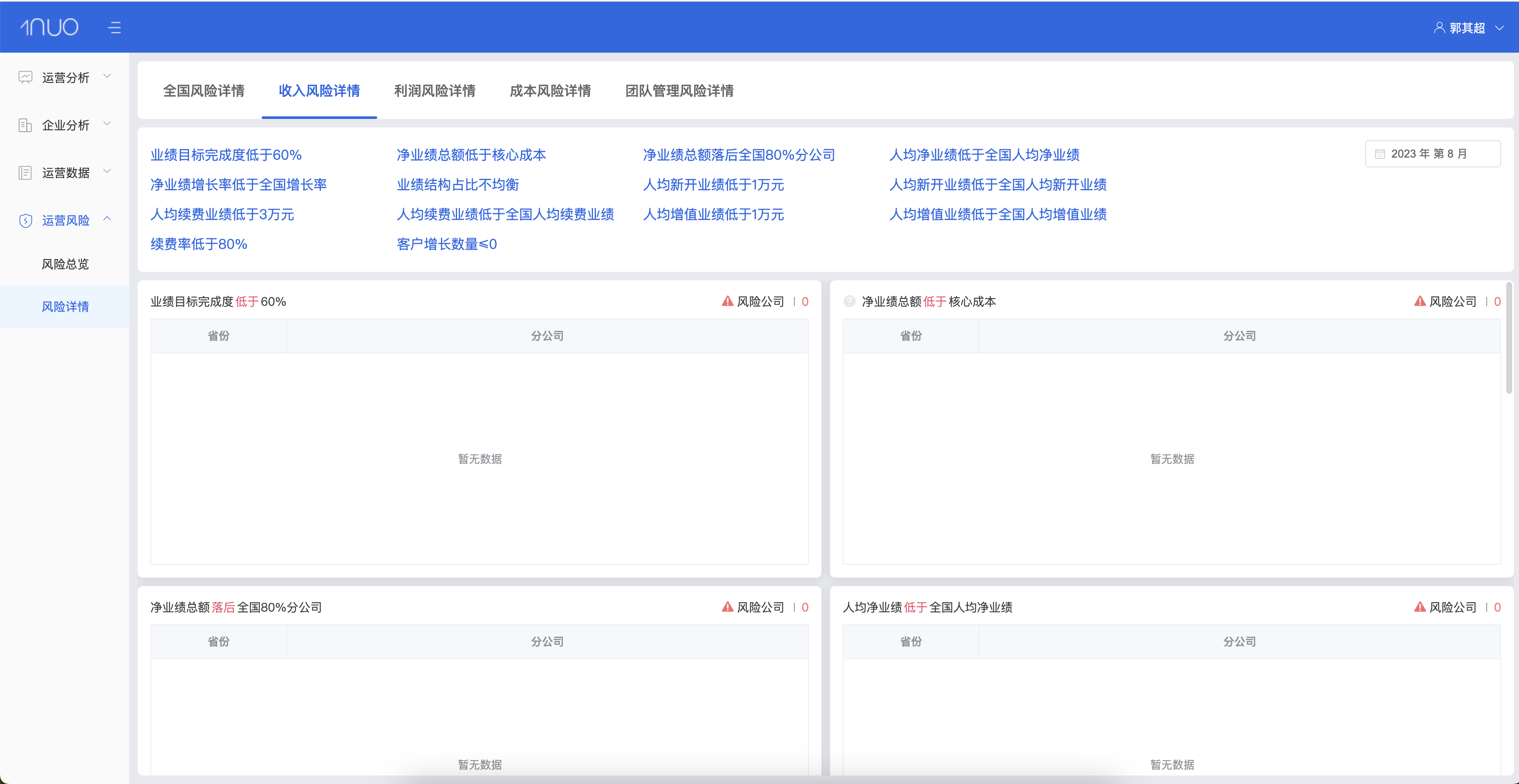
Task: Jump to the 人均增值业绩低于全国人均增值业绩 link
Action: click(998, 214)
